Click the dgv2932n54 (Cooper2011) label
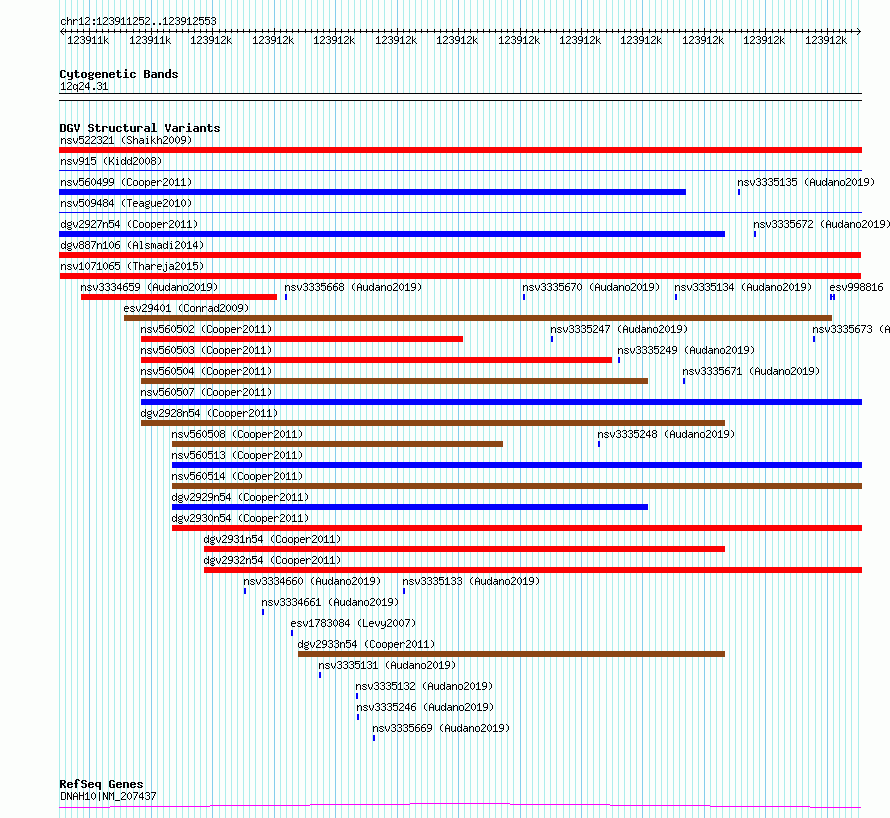The width and height of the screenshot is (890, 818). [272, 560]
